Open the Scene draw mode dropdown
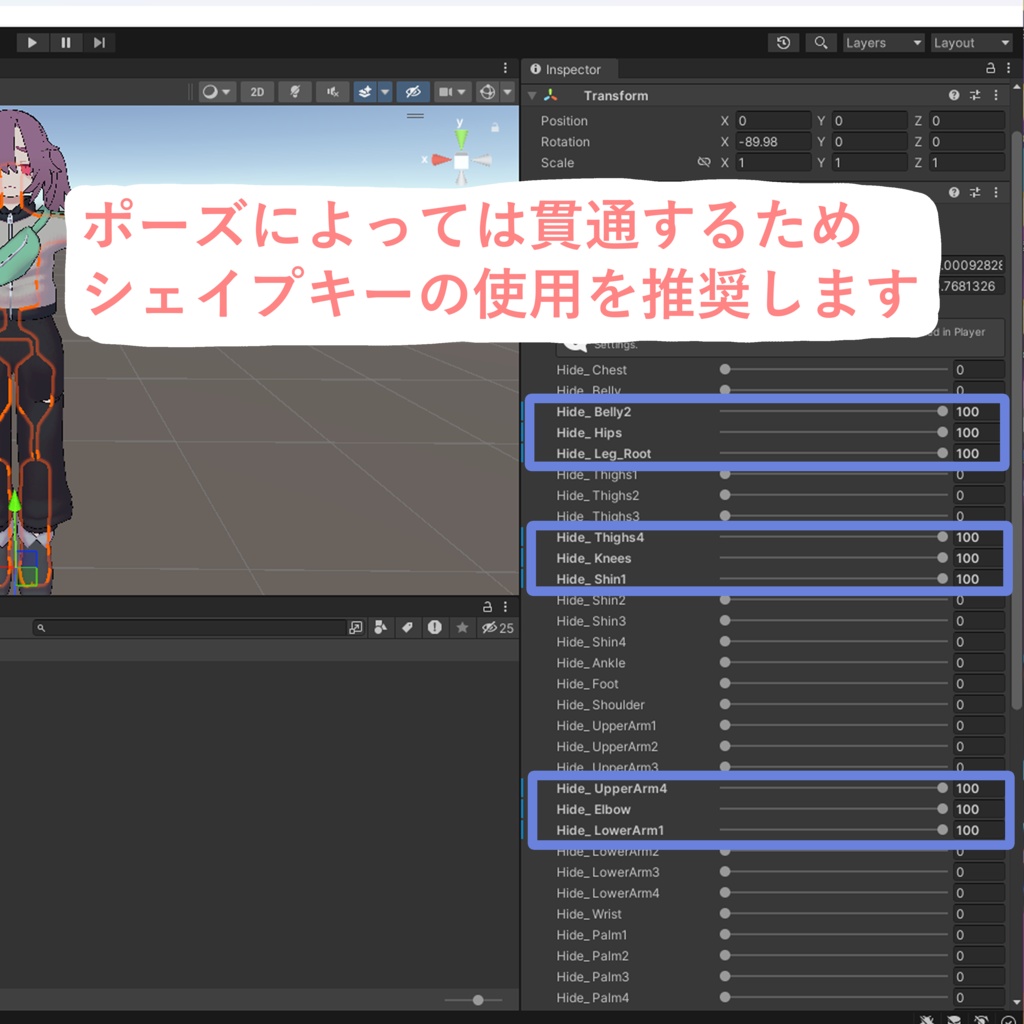This screenshot has height=1024, width=1024. click(217, 92)
